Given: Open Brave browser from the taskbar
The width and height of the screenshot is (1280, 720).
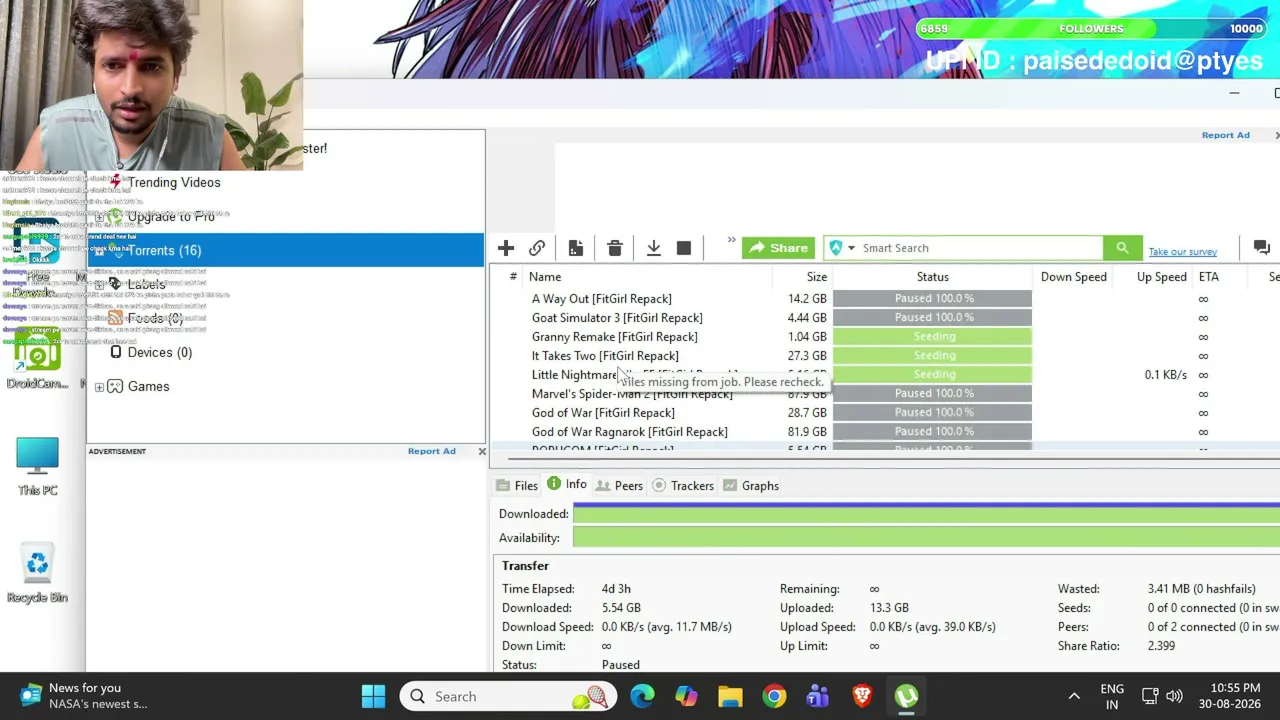Looking at the screenshot, I should 862,696.
